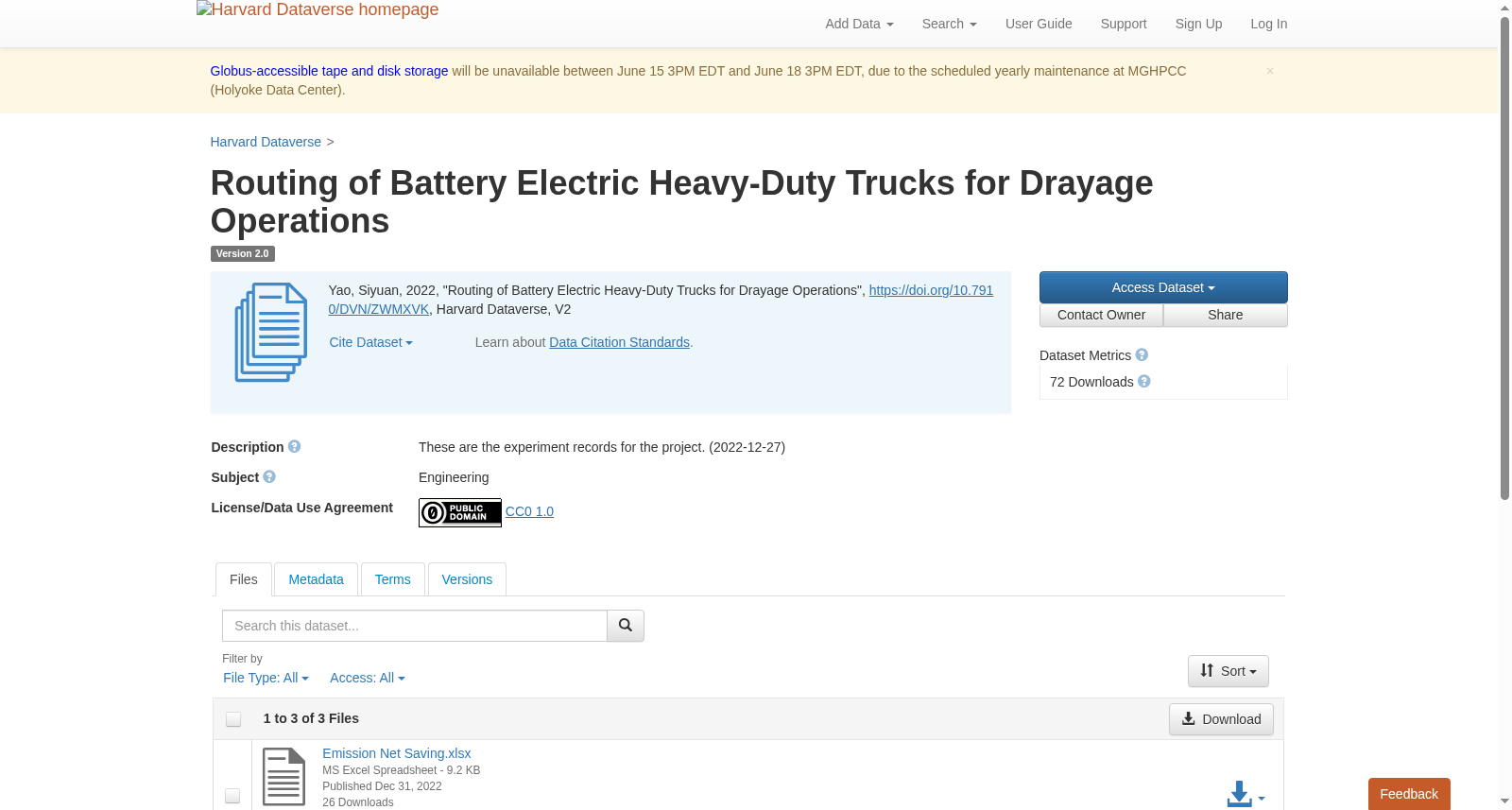Click the '26 Downloads' file text
Viewport: 1512px width, 810px height.
point(358,802)
